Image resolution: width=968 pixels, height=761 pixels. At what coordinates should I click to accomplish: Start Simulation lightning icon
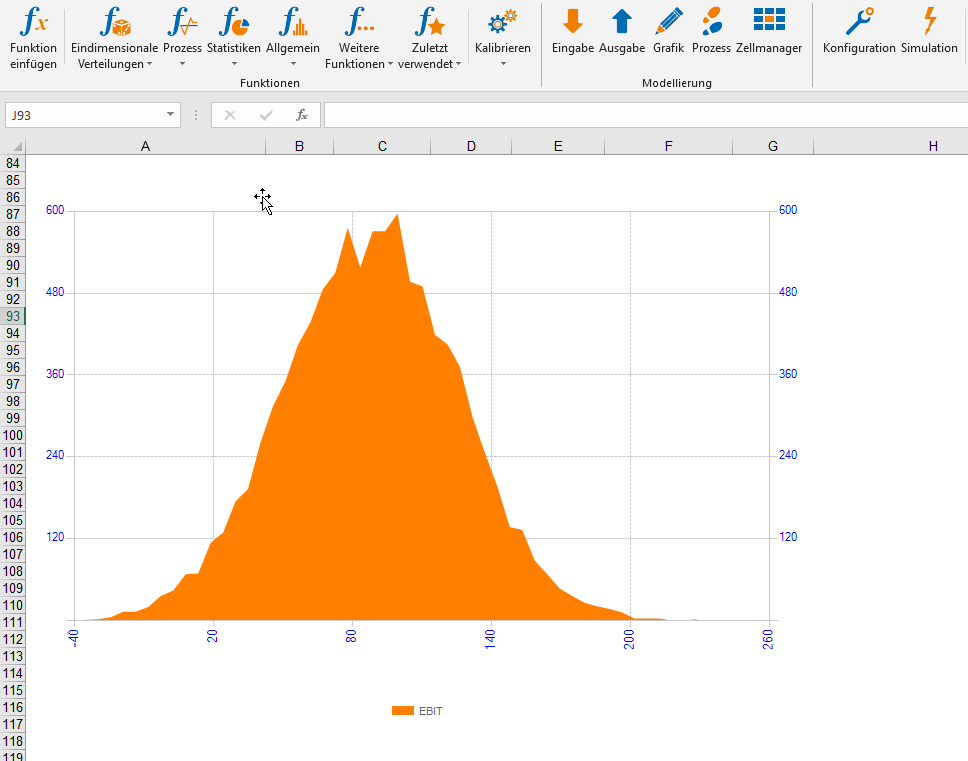[x=929, y=21]
